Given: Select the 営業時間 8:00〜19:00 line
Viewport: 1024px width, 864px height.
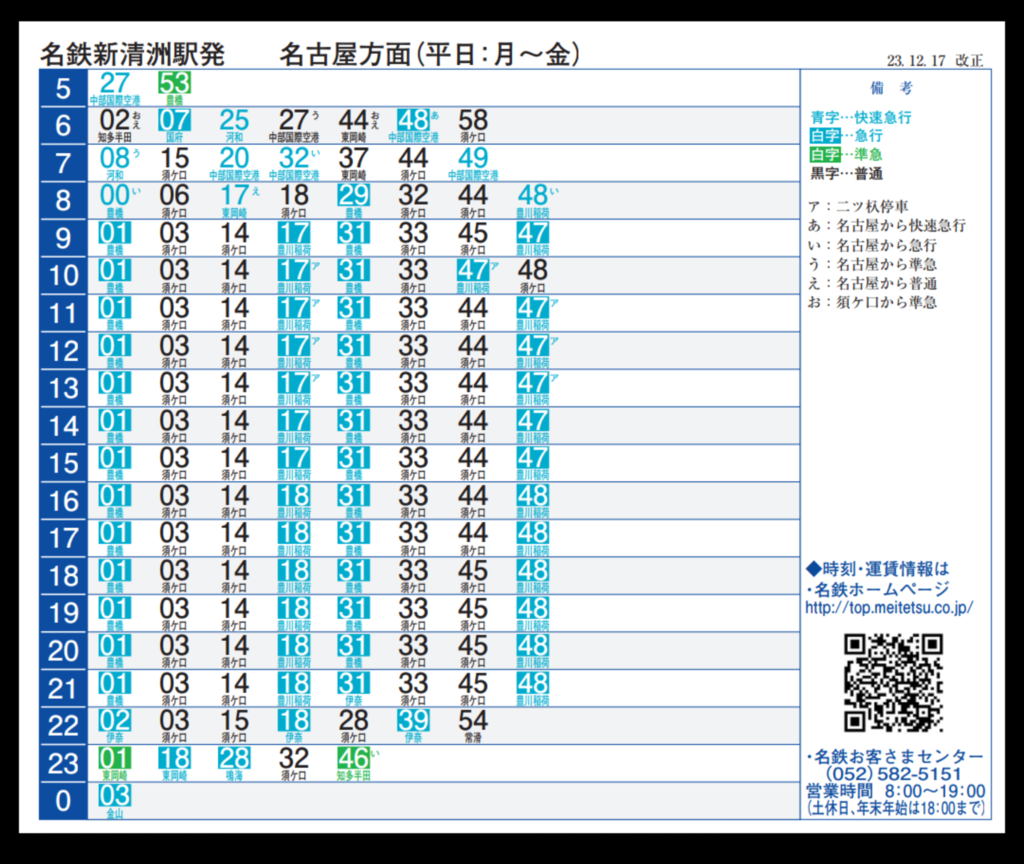Looking at the screenshot, I should [895, 792].
